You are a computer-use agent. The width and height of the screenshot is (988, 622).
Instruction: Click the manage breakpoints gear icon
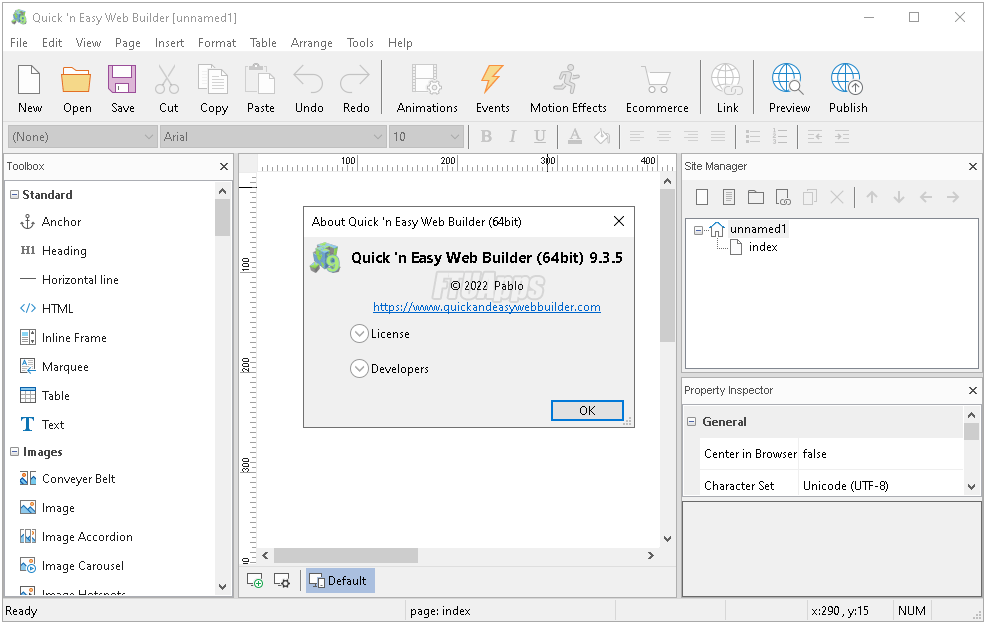click(x=282, y=580)
